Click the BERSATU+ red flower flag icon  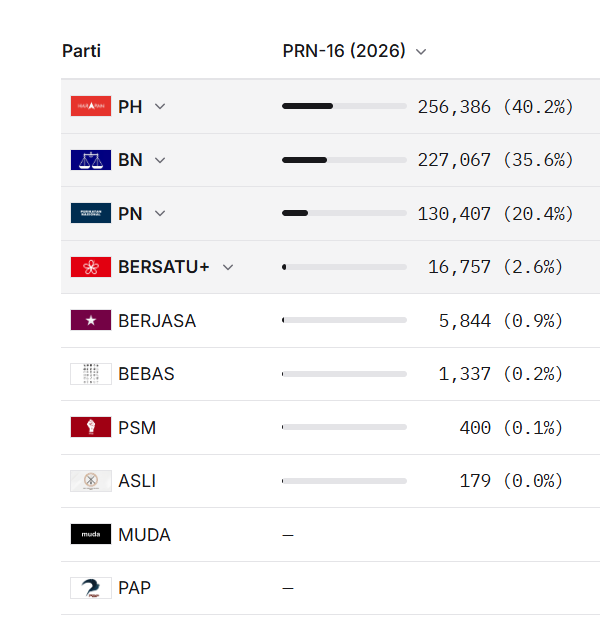click(x=91, y=267)
